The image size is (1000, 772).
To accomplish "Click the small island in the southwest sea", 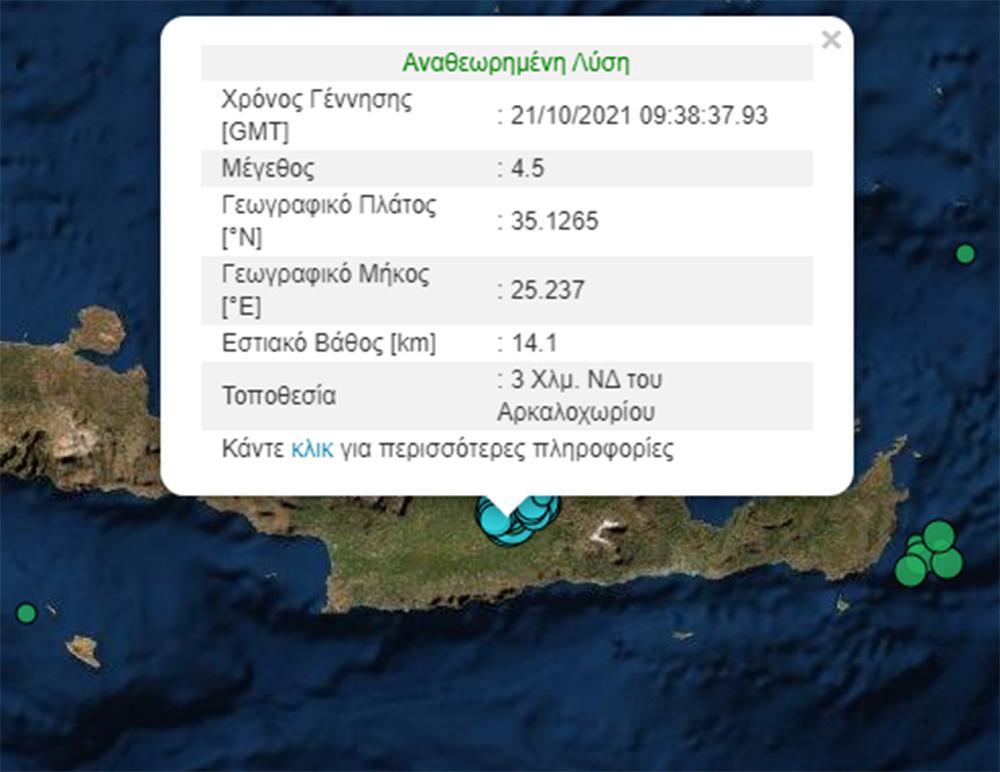I will [x=84, y=649].
